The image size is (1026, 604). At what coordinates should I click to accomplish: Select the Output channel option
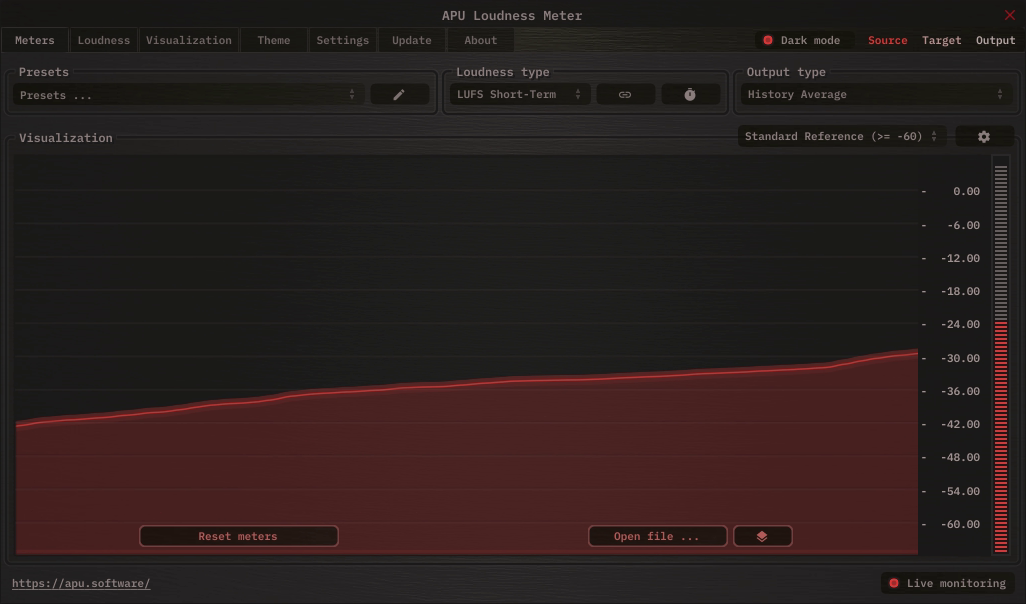pos(995,40)
